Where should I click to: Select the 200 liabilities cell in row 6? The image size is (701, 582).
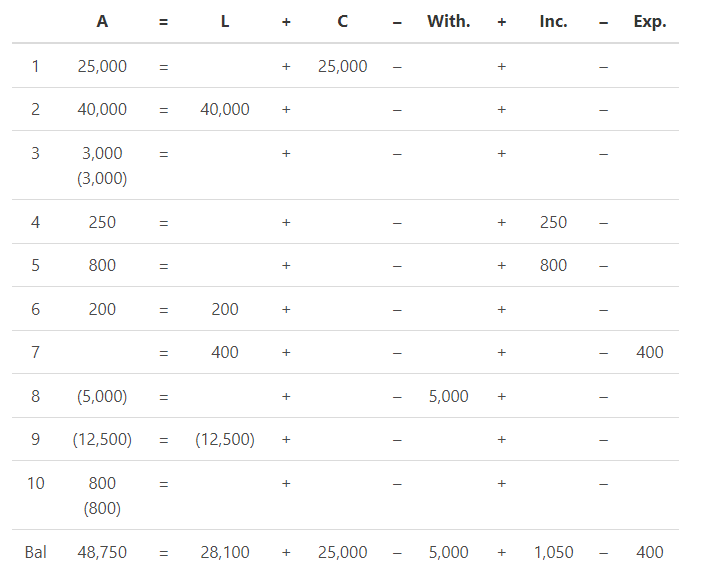click(225, 309)
